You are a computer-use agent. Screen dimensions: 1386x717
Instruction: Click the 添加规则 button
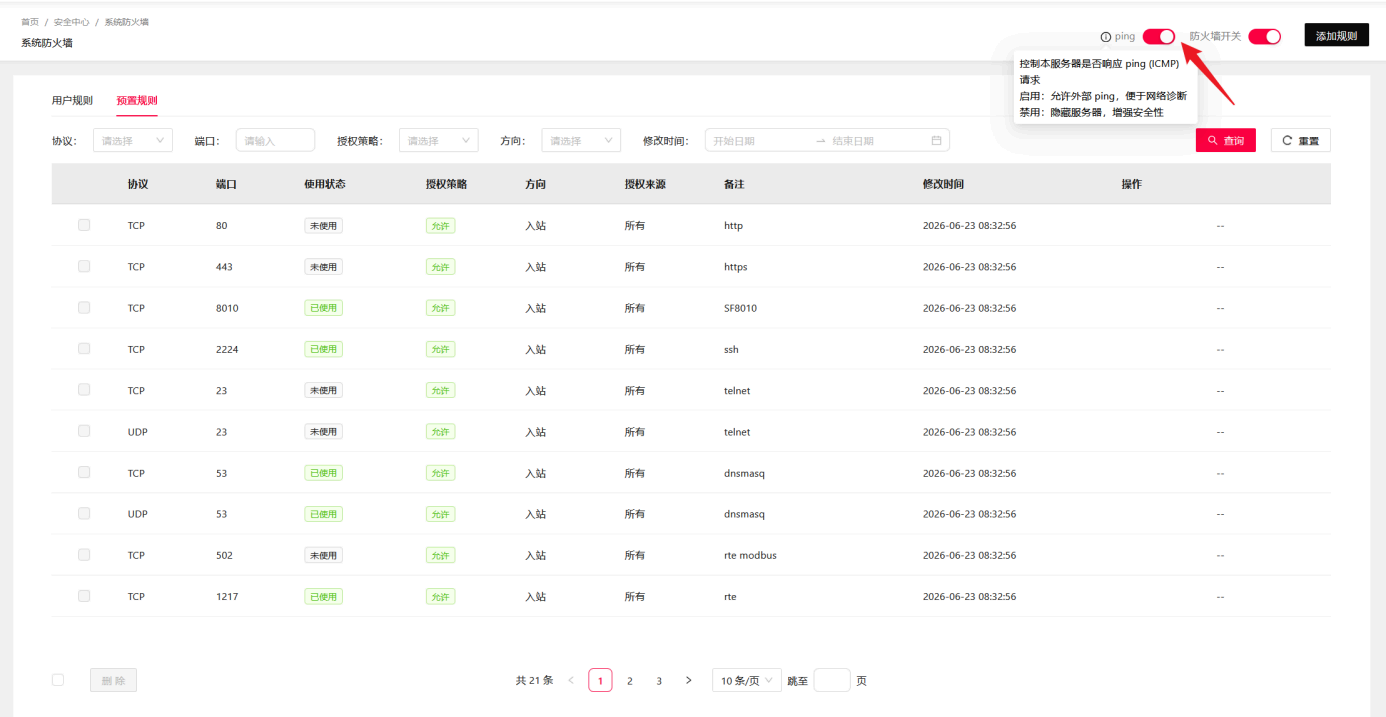pos(1337,36)
